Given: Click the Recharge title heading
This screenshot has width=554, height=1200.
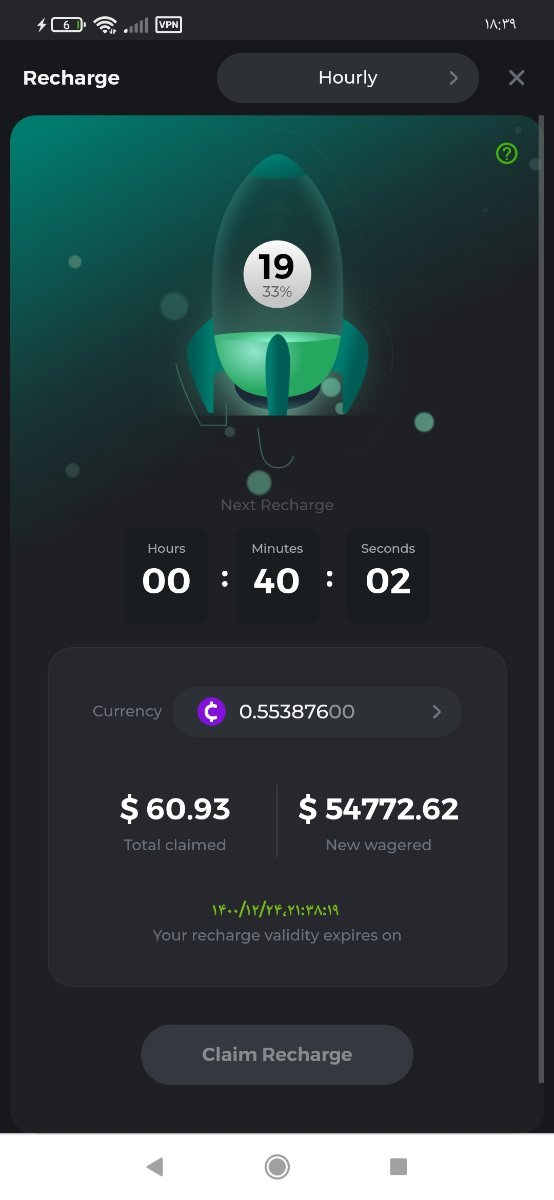Looking at the screenshot, I should [x=71, y=78].
